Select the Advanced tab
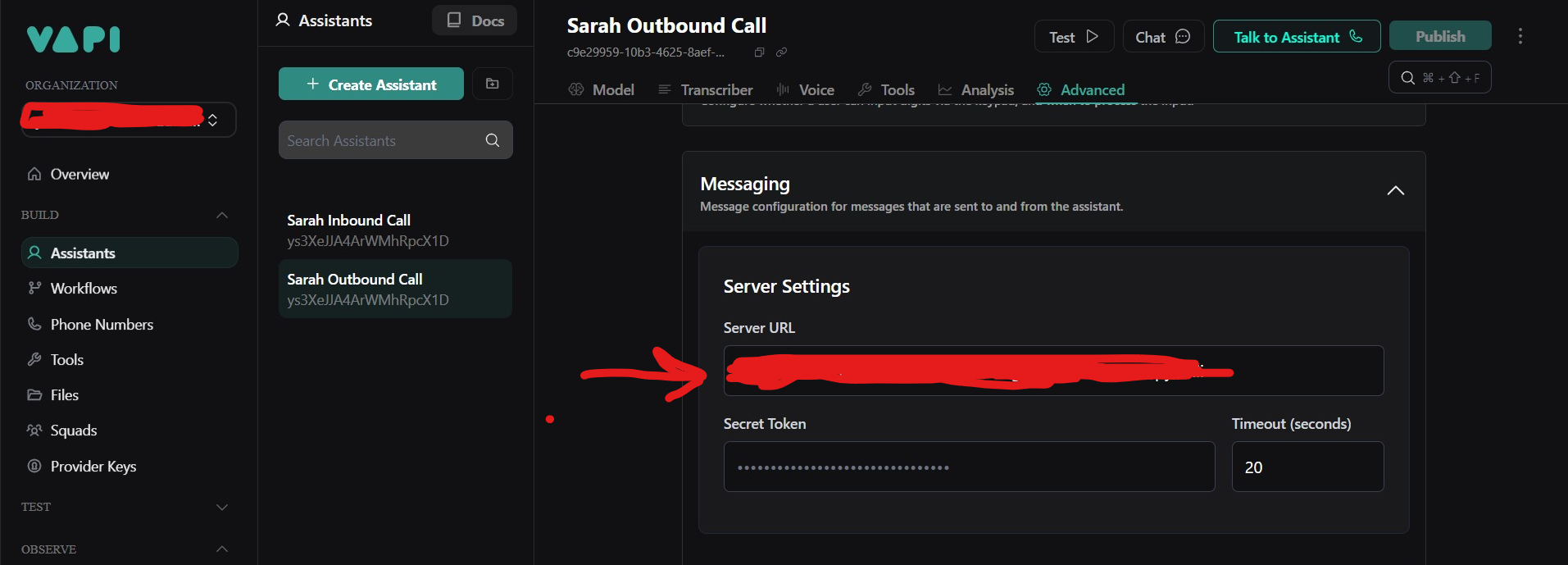 tap(1081, 89)
